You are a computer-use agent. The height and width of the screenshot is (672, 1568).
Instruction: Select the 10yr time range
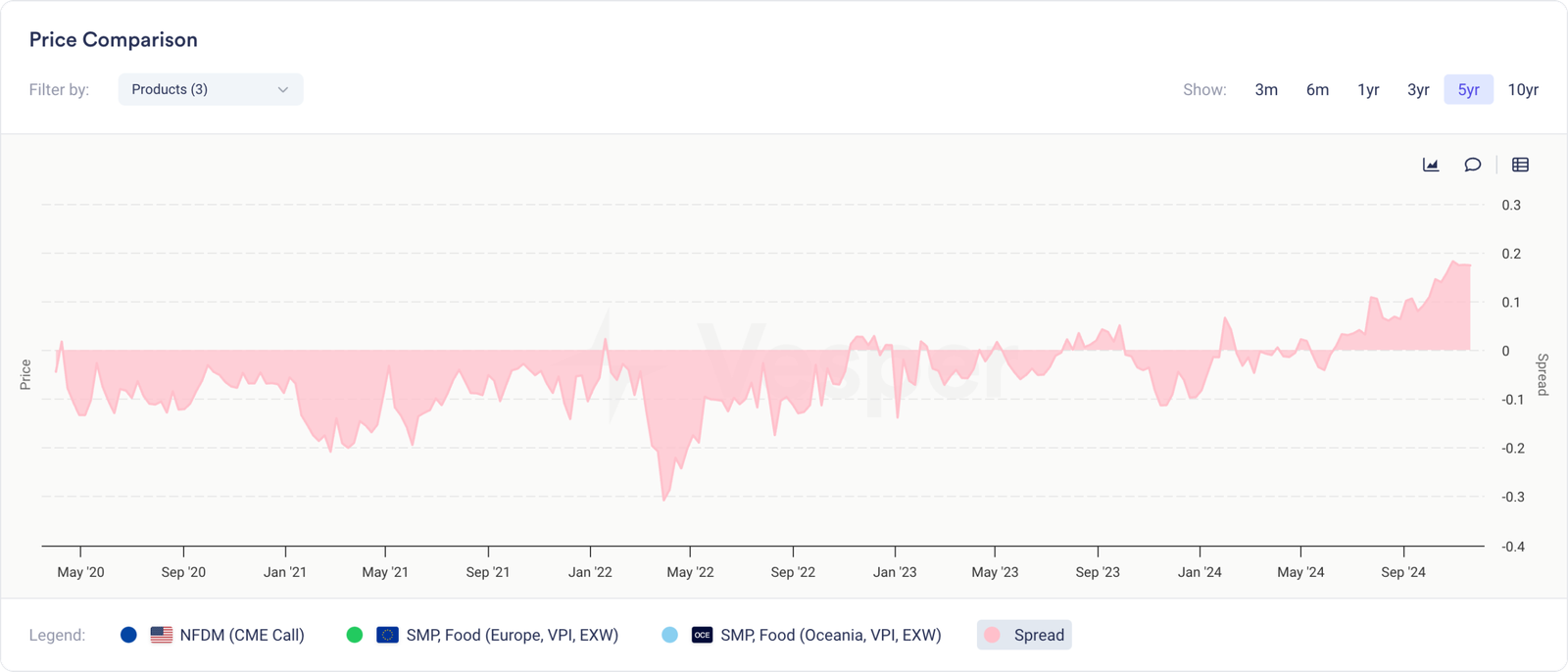1523,89
